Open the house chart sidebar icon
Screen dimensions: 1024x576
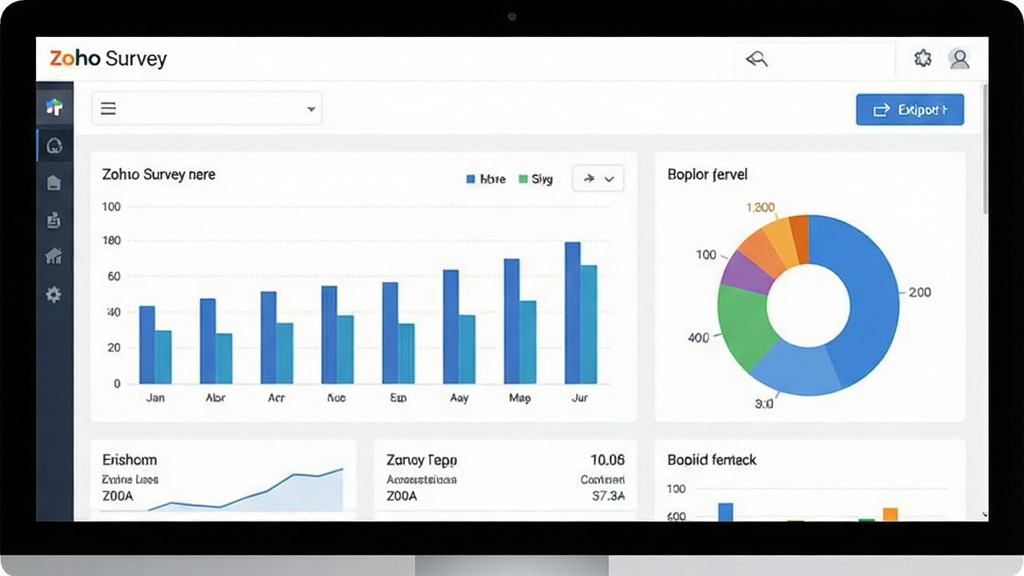point(54,256)
